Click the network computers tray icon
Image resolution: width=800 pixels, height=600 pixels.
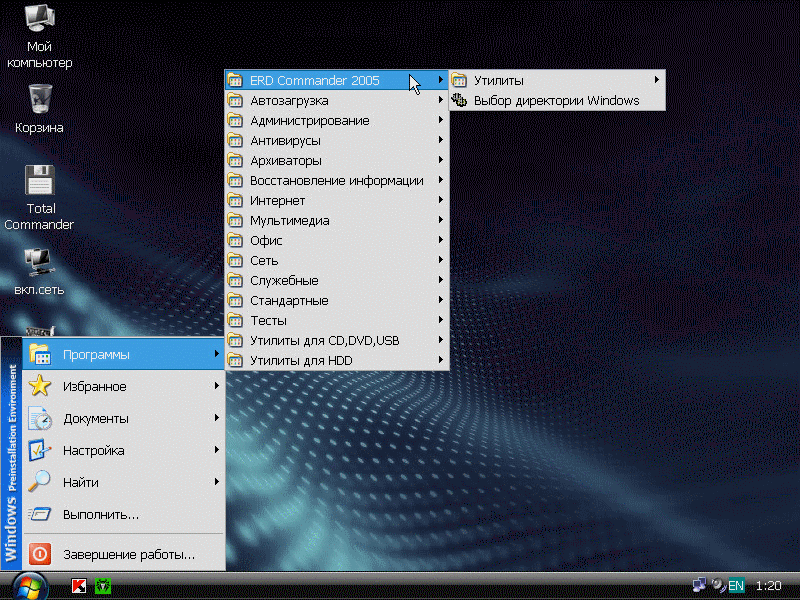(699, 585)
